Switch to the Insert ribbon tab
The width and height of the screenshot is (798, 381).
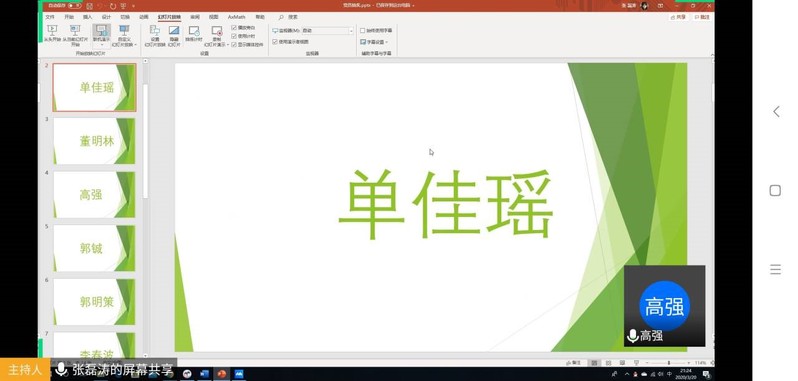point(88,17)
